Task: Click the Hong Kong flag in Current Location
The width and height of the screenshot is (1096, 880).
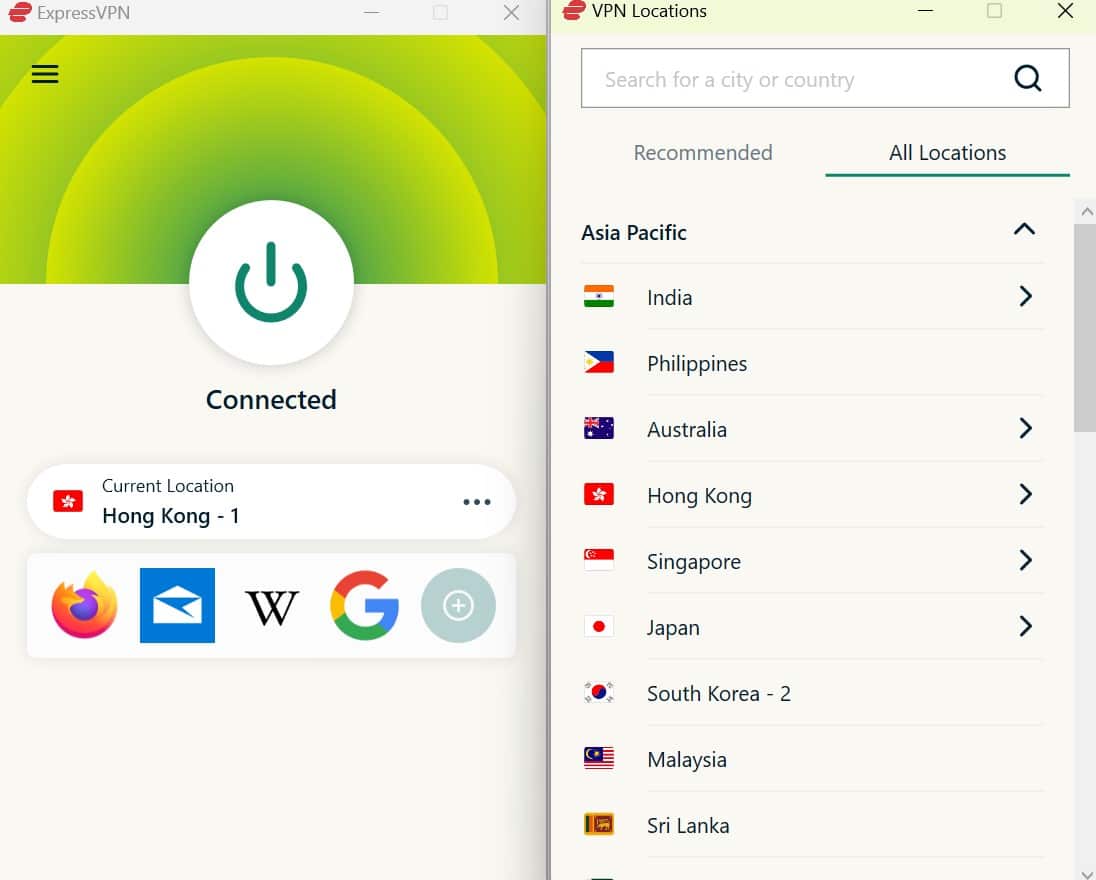Action: (x=68, y=501)
